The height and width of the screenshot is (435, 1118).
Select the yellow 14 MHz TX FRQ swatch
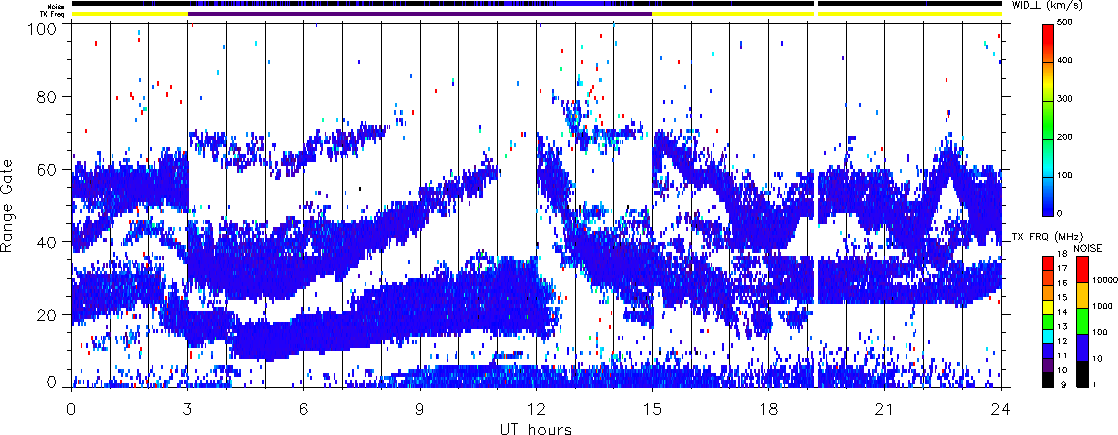(1047, 310)
